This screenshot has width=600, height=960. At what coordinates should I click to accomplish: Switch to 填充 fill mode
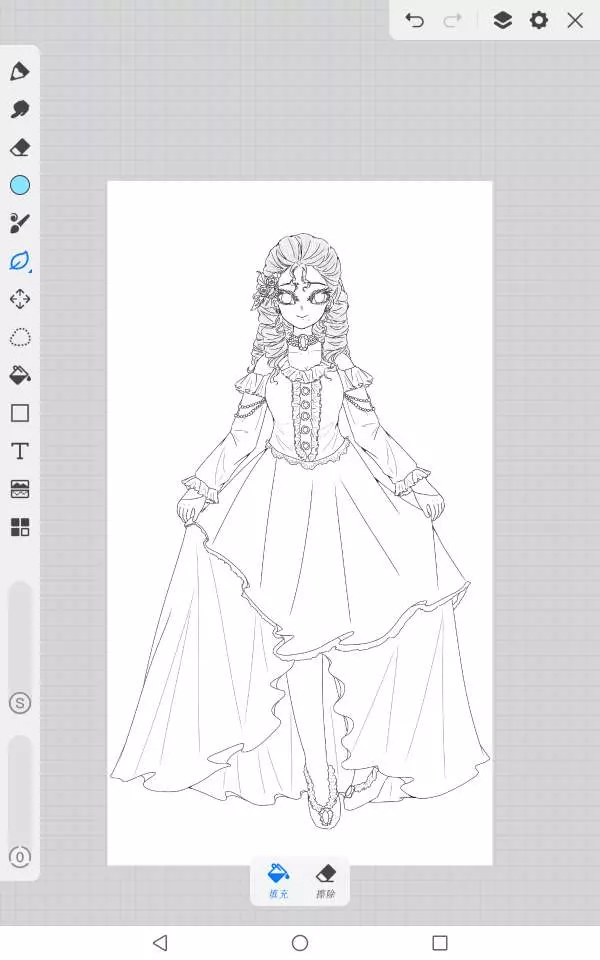click(278, 880)
